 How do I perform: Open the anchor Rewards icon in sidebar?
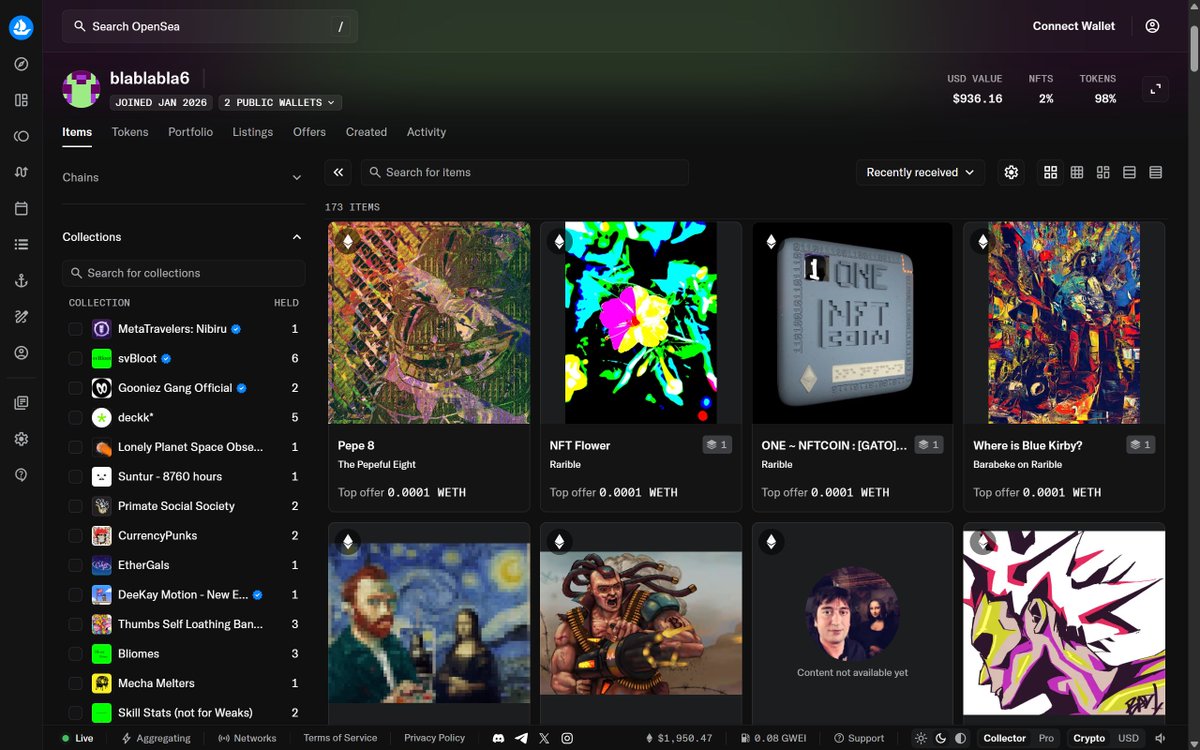pos(21,281)
